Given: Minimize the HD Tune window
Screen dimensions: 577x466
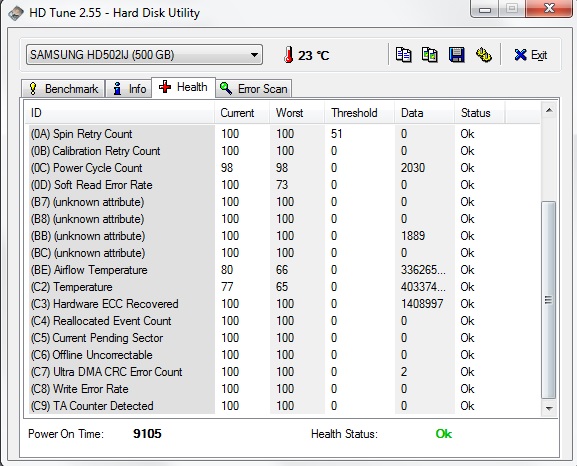Looking at the screenshot, I should [x=485, y=9].
